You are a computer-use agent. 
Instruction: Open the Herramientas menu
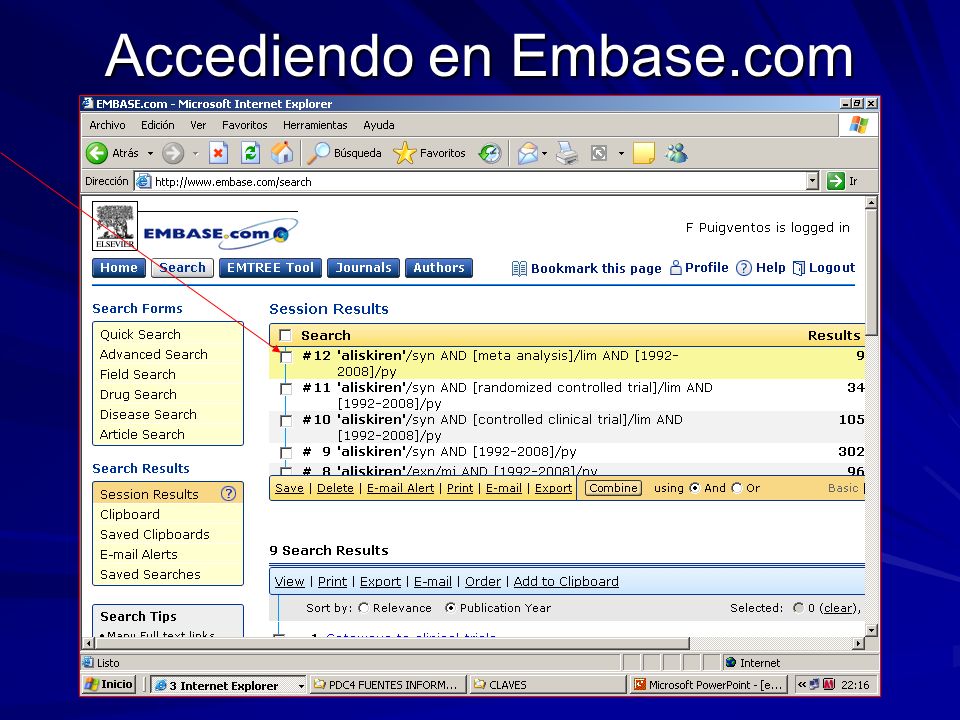click(315, 125)
